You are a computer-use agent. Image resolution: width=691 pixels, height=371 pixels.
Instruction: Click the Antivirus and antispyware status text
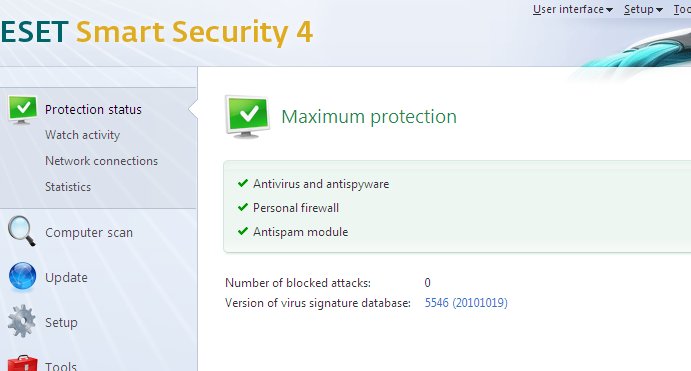click(x=321, y=184)
